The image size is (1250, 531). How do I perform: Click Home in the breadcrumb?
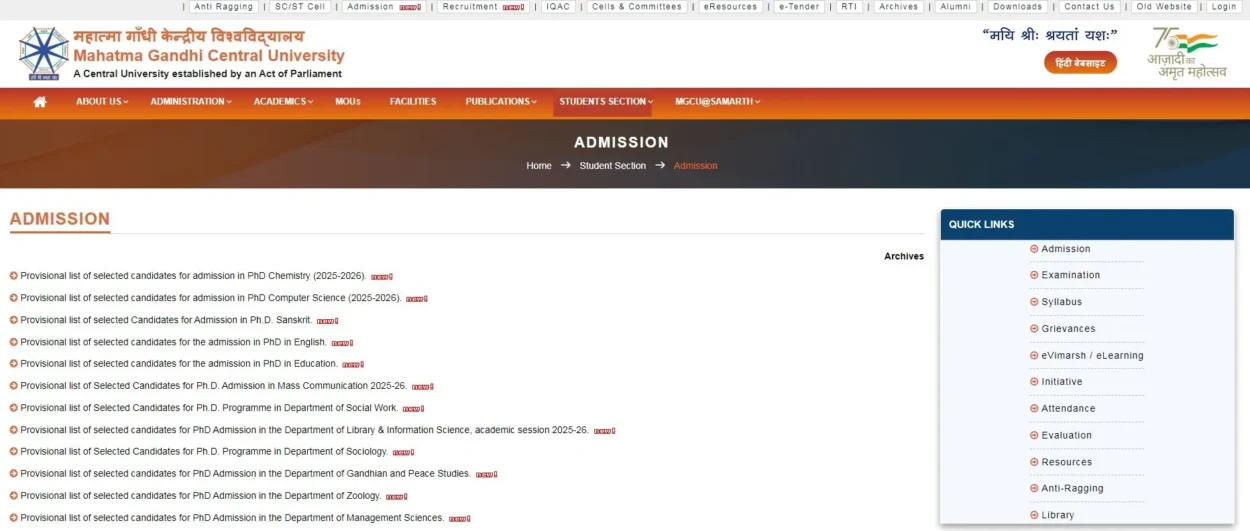[539, 166]
